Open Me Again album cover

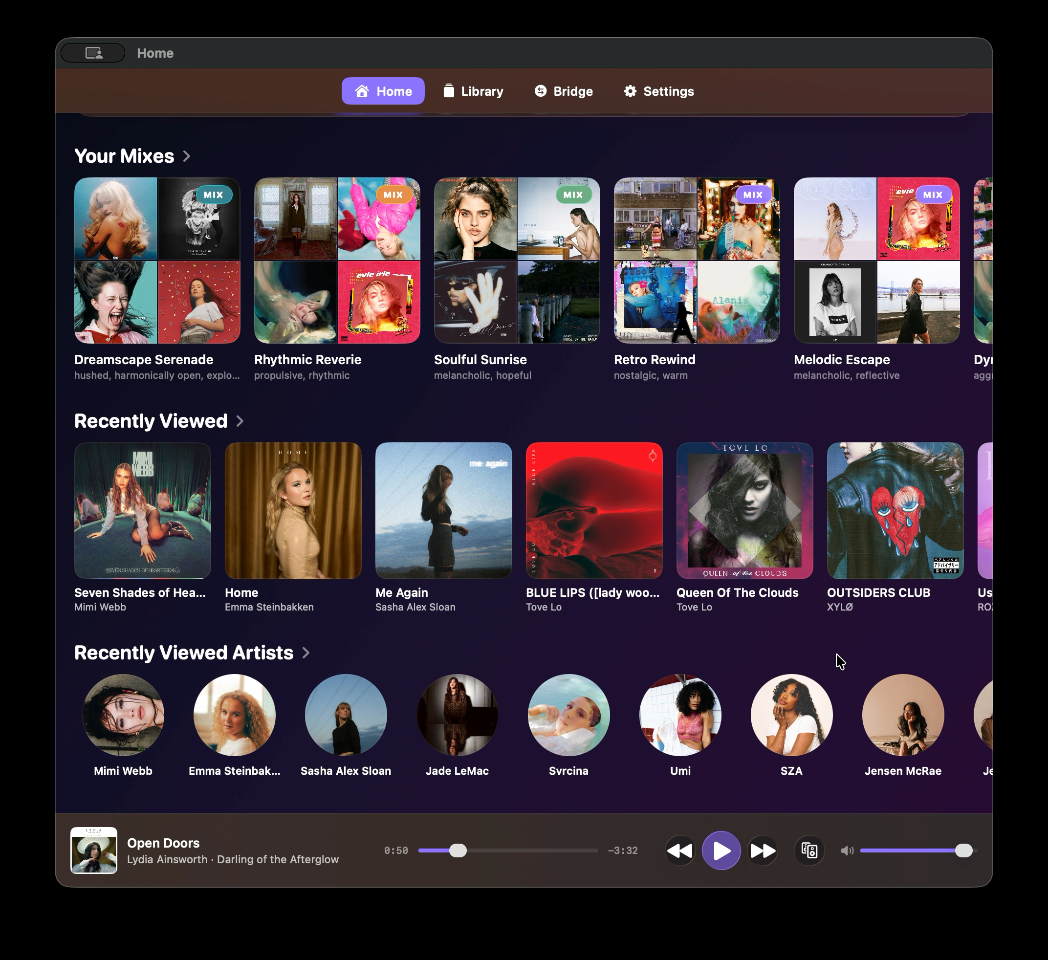[444, 510]
